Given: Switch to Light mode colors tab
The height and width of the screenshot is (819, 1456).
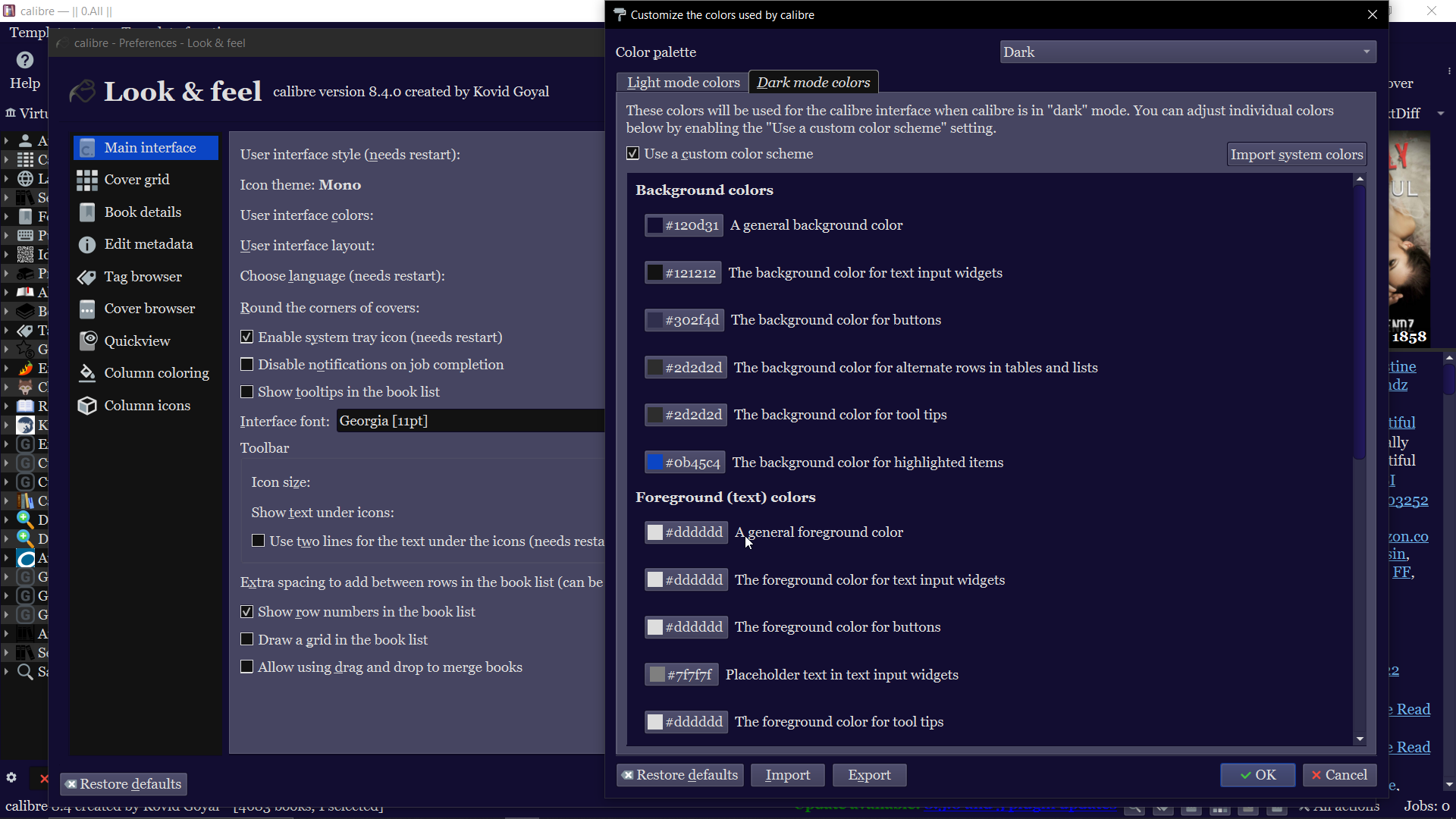Looking at the screenshot, I should coord(682,83).
